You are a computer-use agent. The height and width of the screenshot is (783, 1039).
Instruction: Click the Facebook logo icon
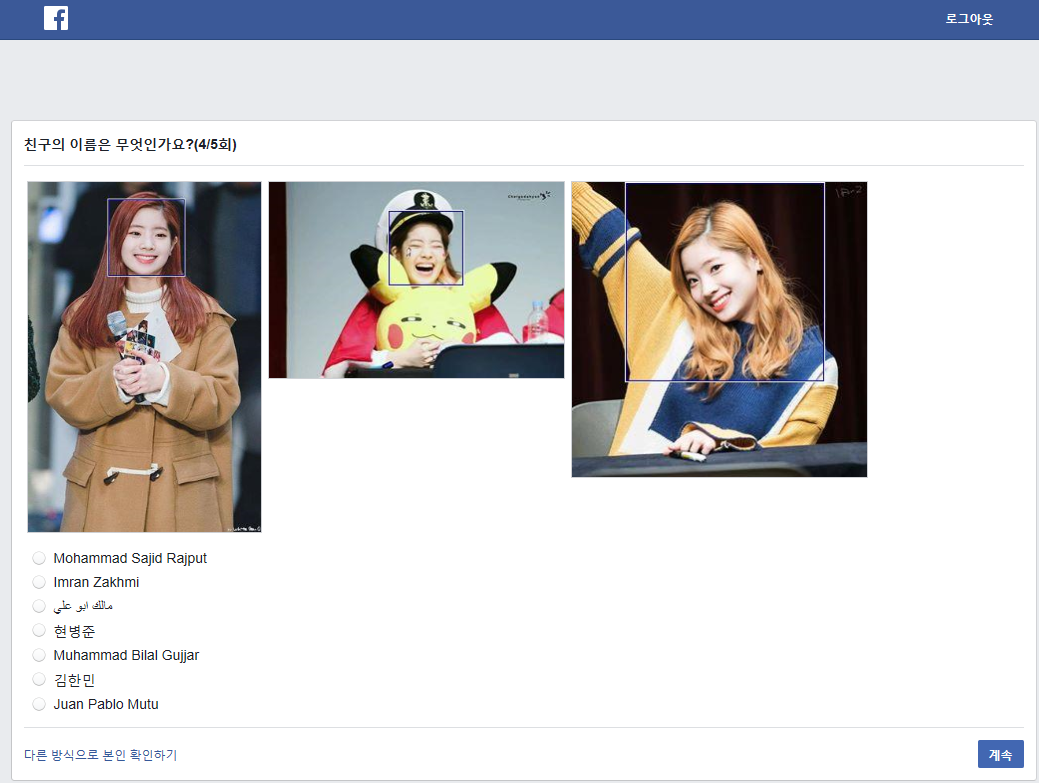point(56,18)
